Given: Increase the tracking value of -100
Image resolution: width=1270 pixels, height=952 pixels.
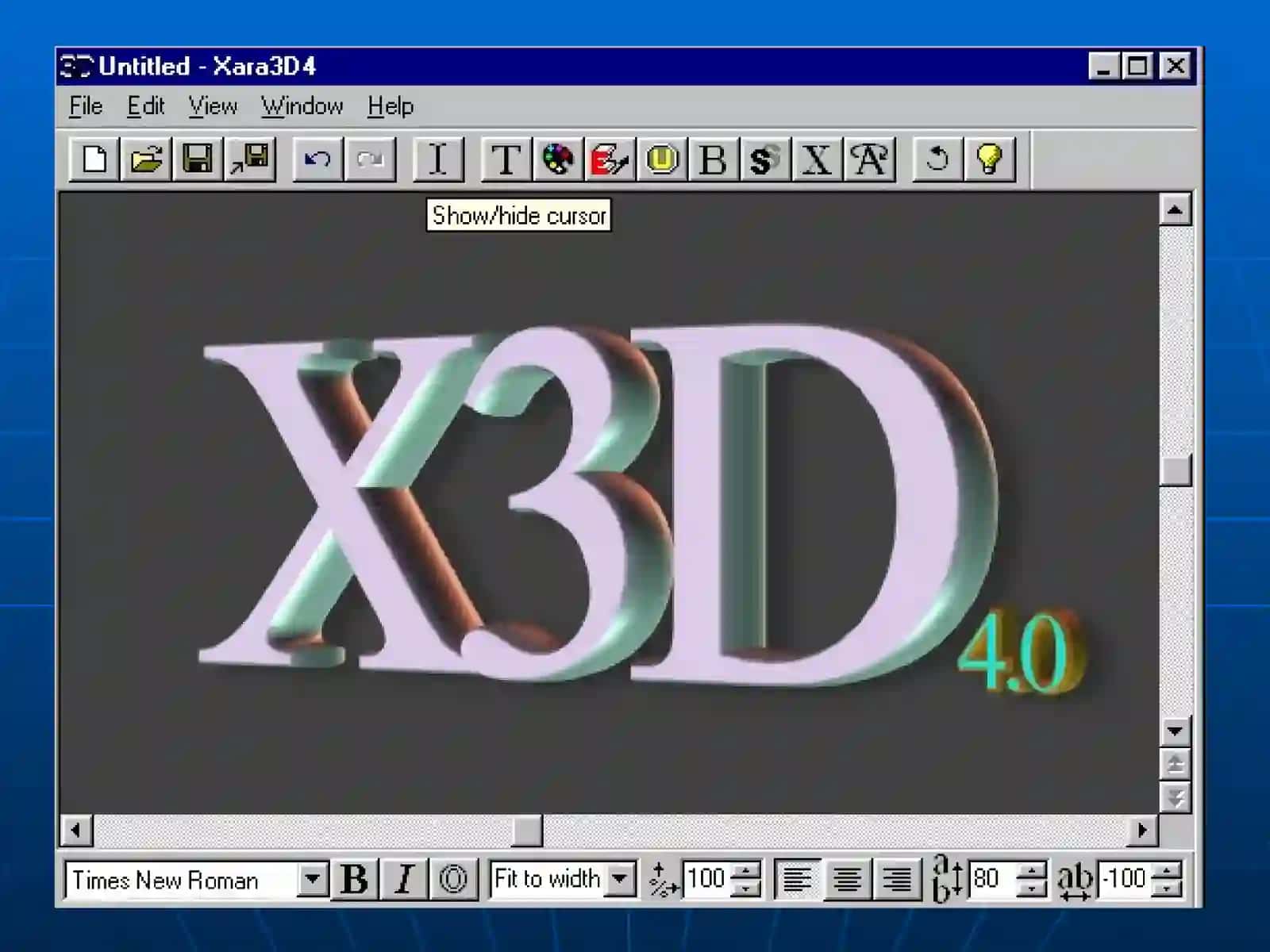Looking at the screenshot, I should click(x=1167, y=870).
